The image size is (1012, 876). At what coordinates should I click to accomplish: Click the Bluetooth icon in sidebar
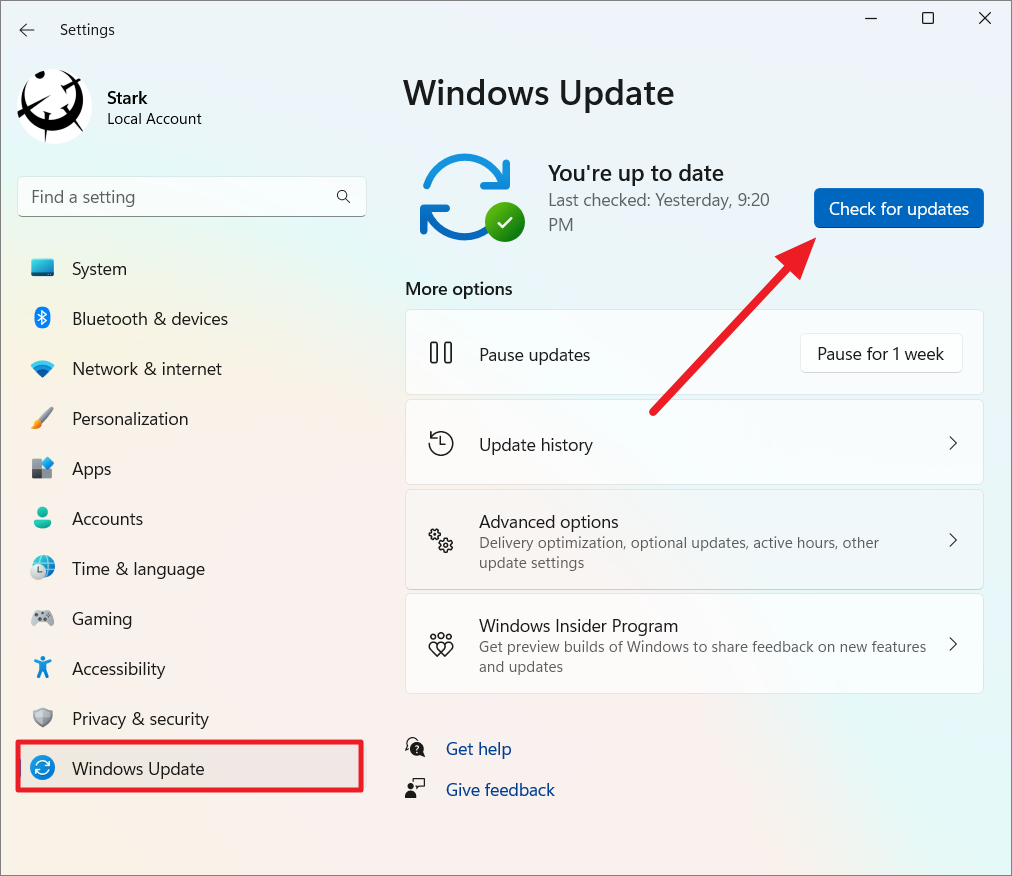point(43,318)
